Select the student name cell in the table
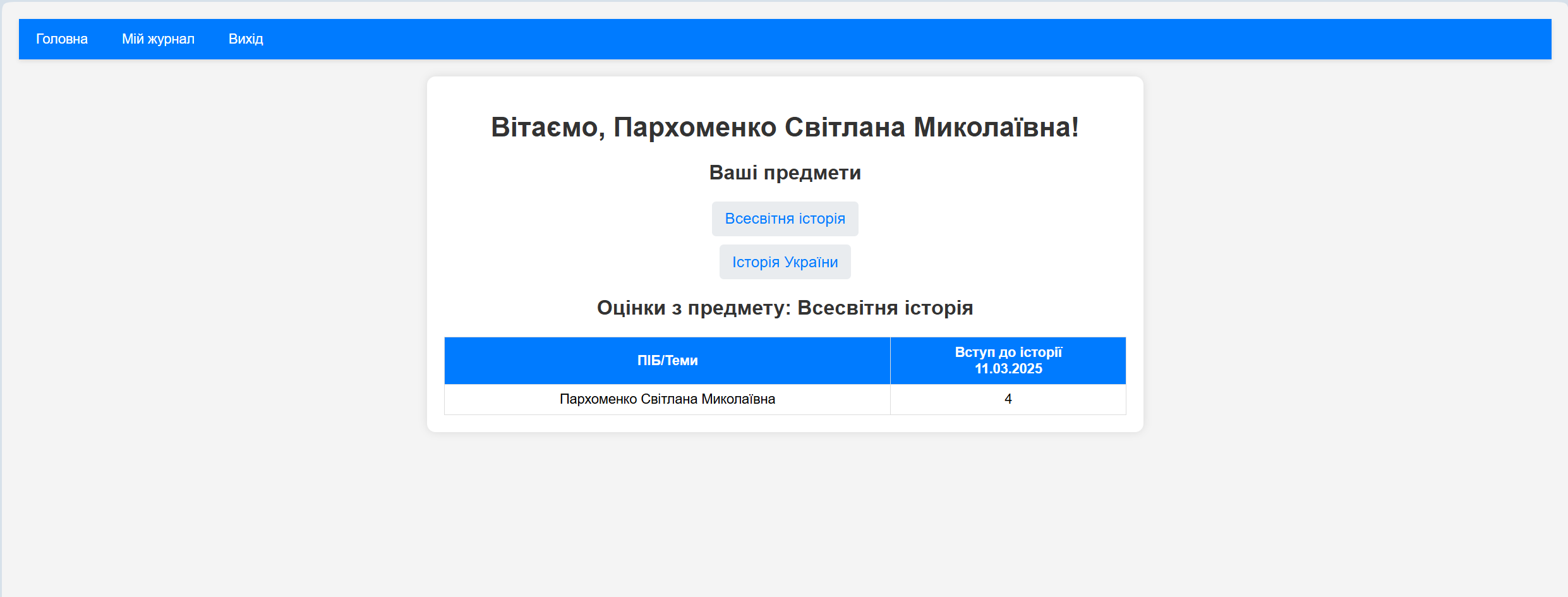1568x597 pixels. 667,399
